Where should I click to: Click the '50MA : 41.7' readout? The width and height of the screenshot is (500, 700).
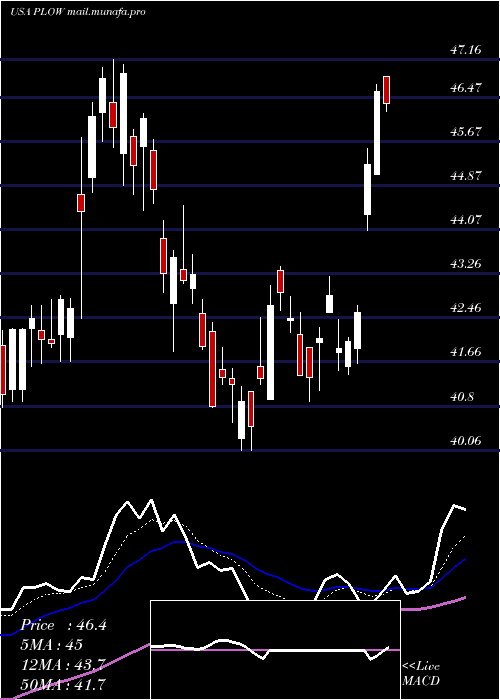point(63,684)
